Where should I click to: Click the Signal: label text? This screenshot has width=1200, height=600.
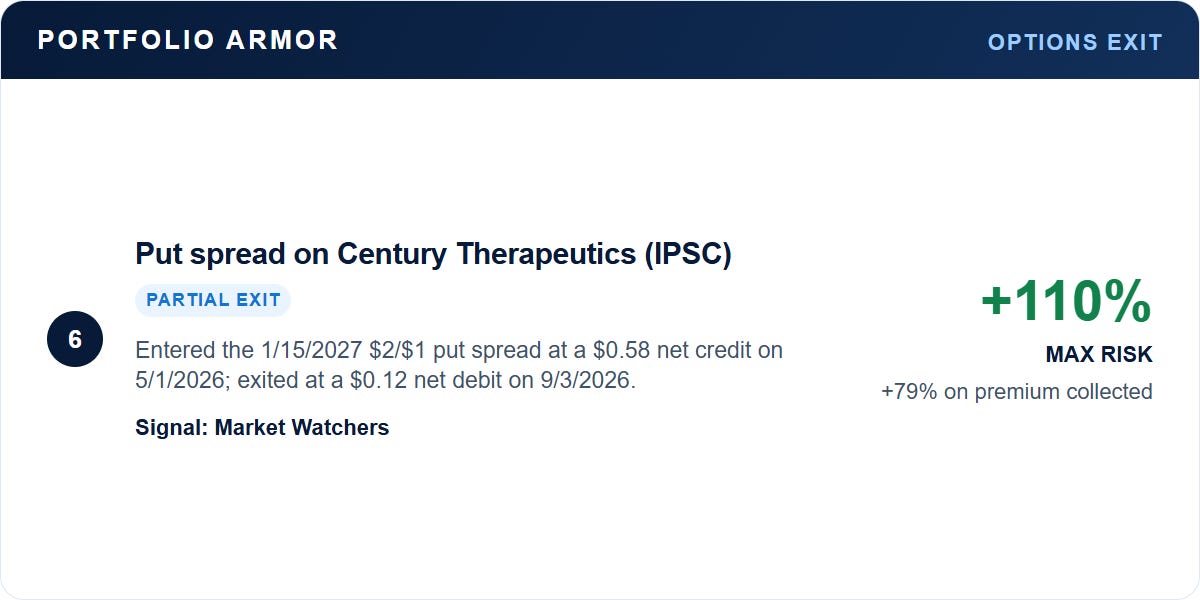tap(172, 428)
